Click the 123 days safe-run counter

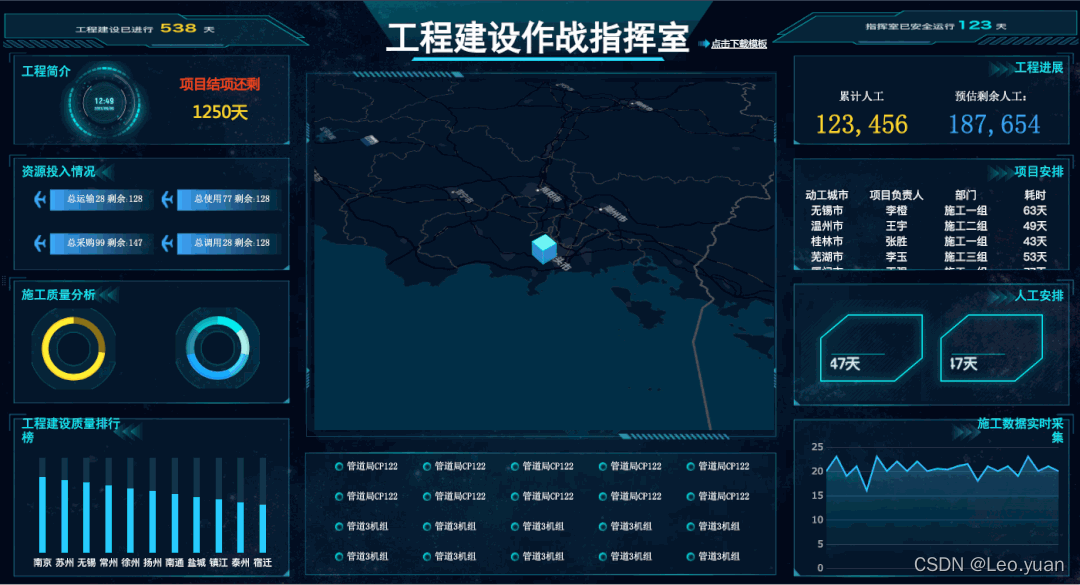pyautogui.click(x=975, y=25)
